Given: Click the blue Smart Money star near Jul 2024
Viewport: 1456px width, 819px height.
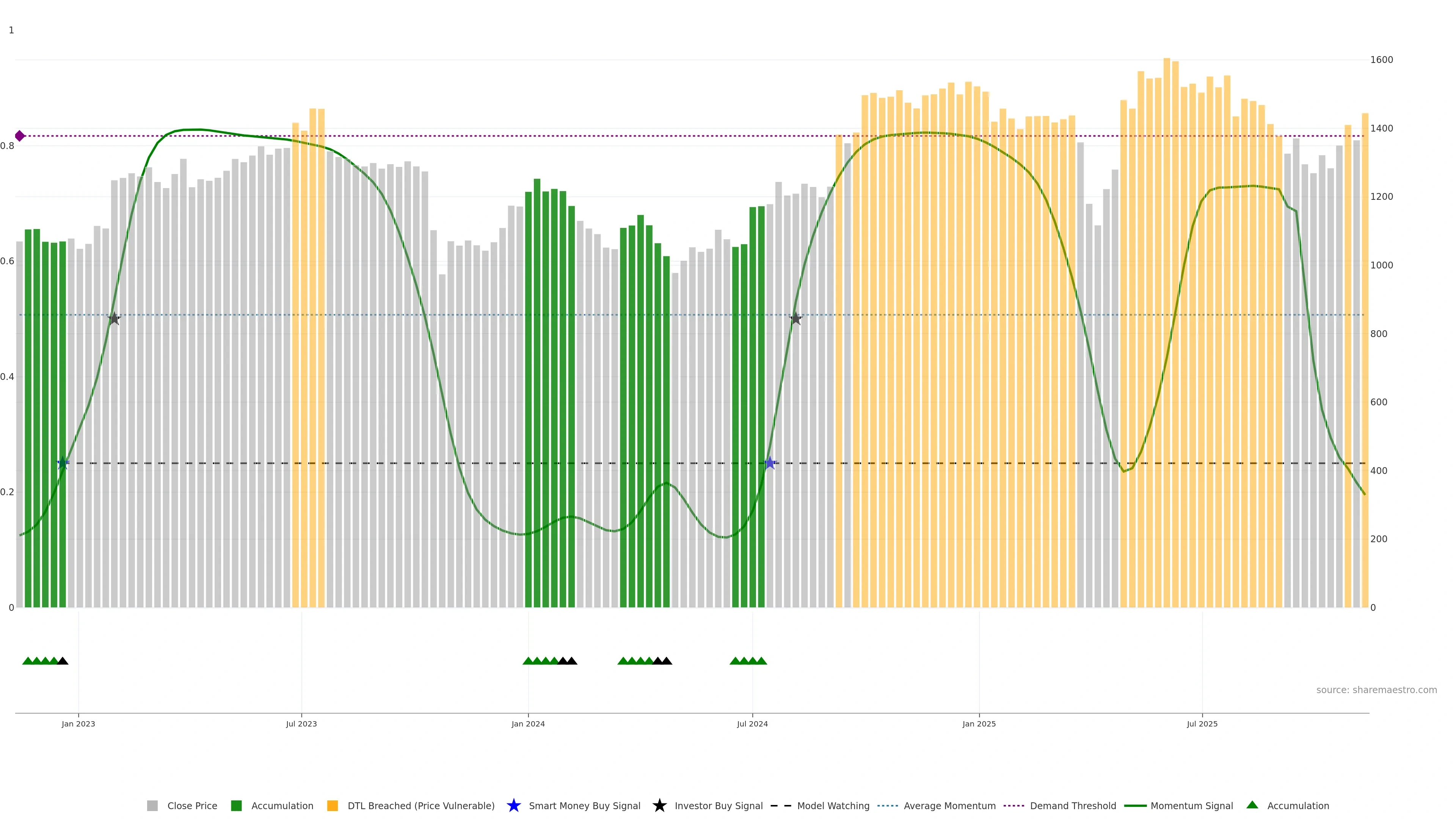Looking at the screenshot, I should (x=769, y=463).
